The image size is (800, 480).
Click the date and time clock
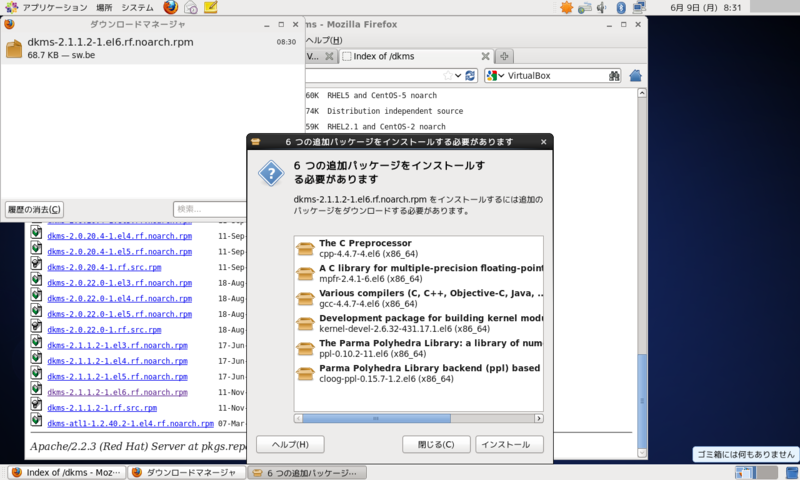click(706, 7)
